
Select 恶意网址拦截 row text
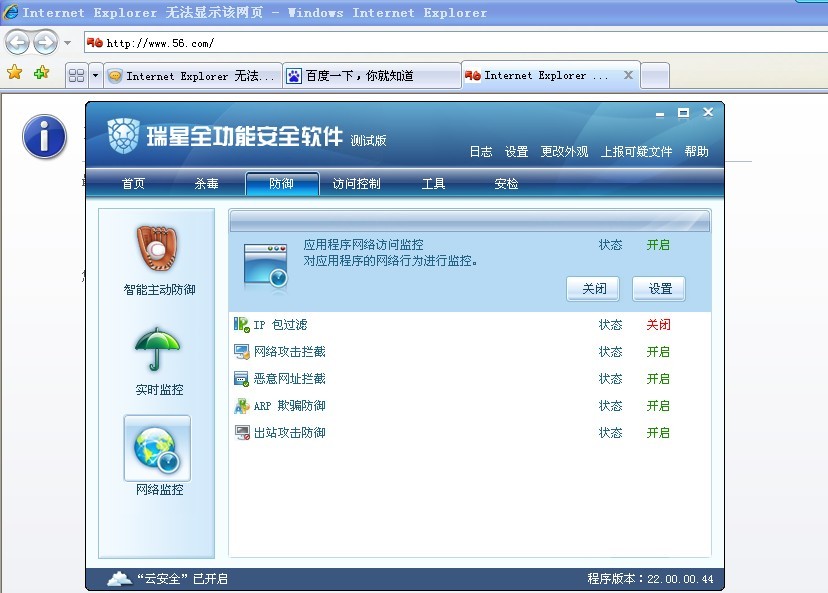coord(289,379)
